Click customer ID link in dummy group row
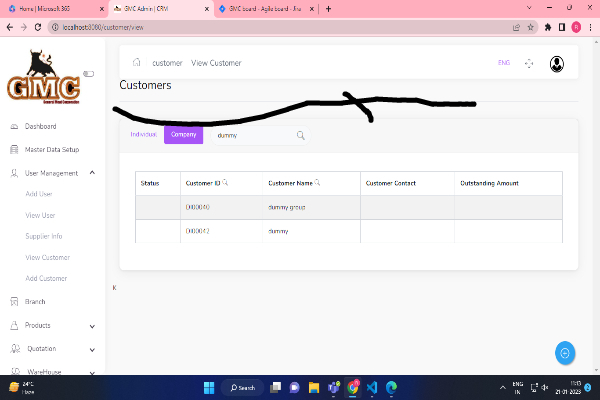The image size is (600, 400). [197, 207]
